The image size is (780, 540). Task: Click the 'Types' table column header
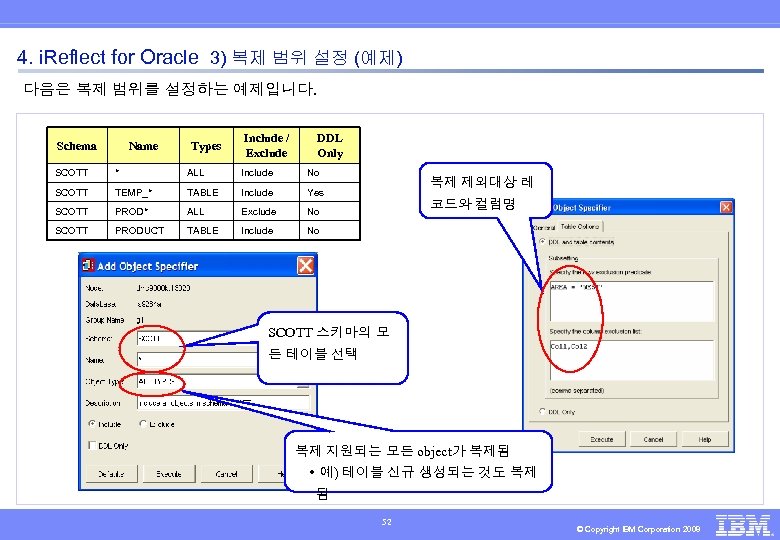[x=206, y=146]
